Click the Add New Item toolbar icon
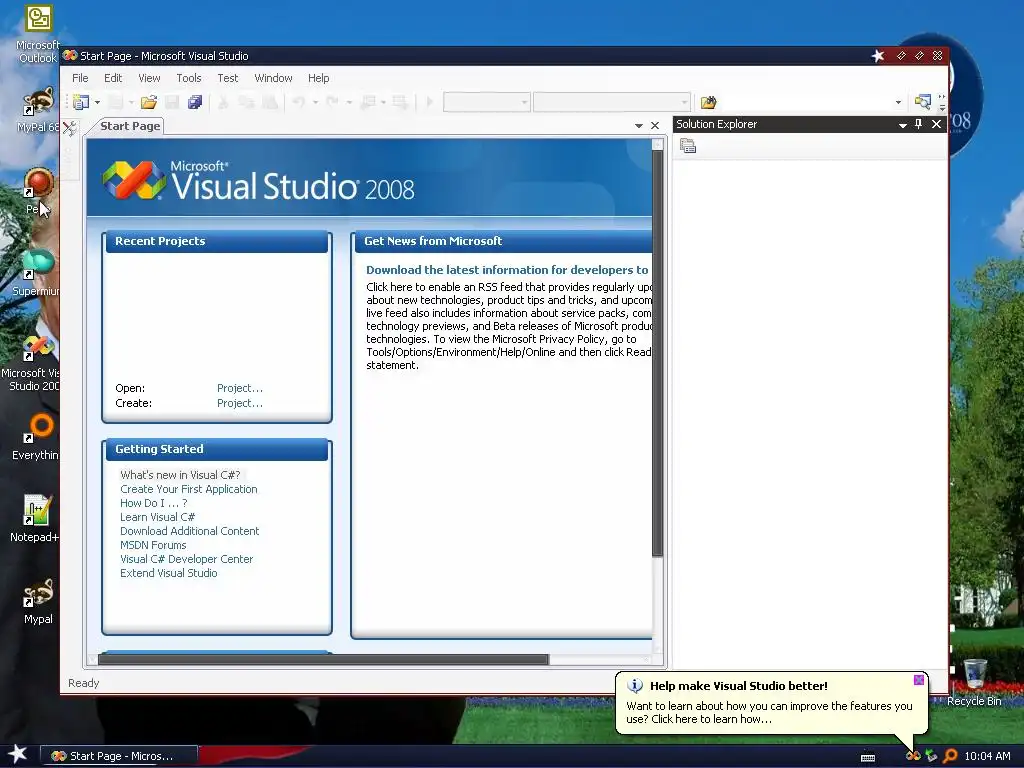The height and width of the screenshot is (768, 1024). (115, 102)
